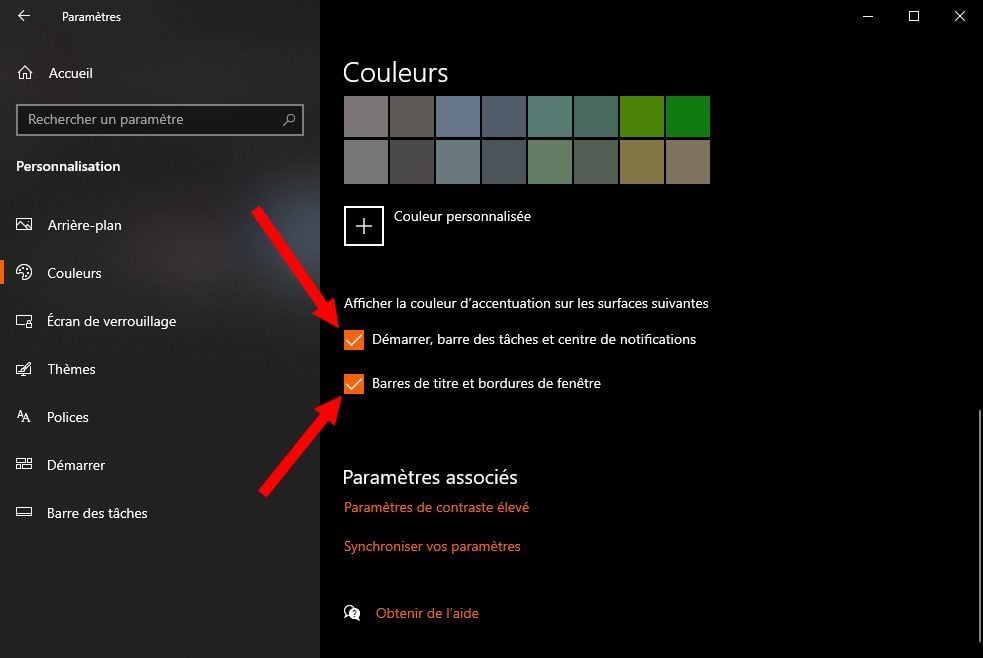This screenshot has height=658, width=983.
Task: Minimize the Paramètres window
Action: tap(868, 16)
